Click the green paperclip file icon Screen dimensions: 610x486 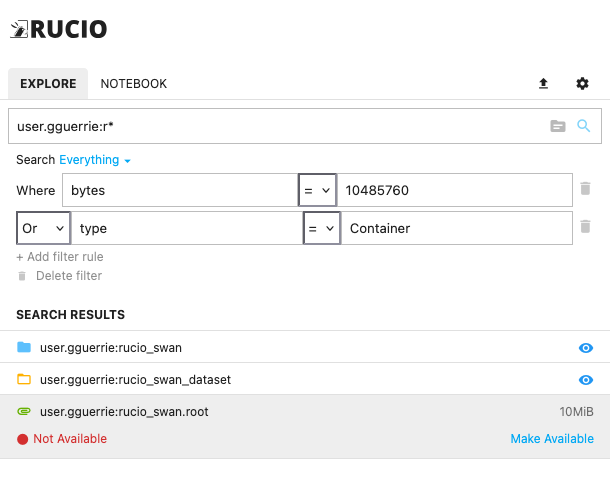24,411
